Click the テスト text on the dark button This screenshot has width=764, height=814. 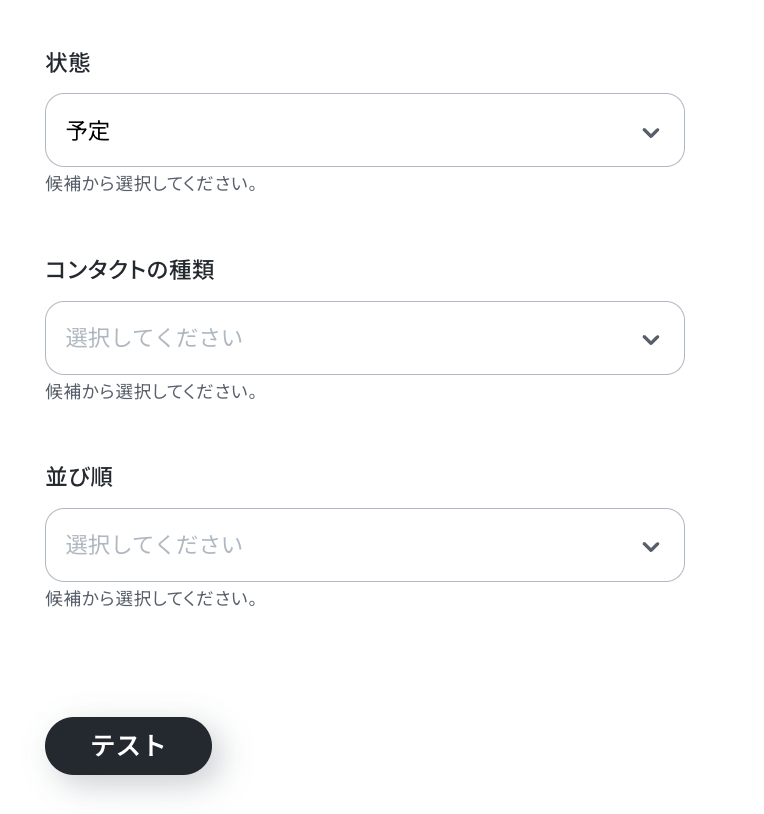[128, 746]
